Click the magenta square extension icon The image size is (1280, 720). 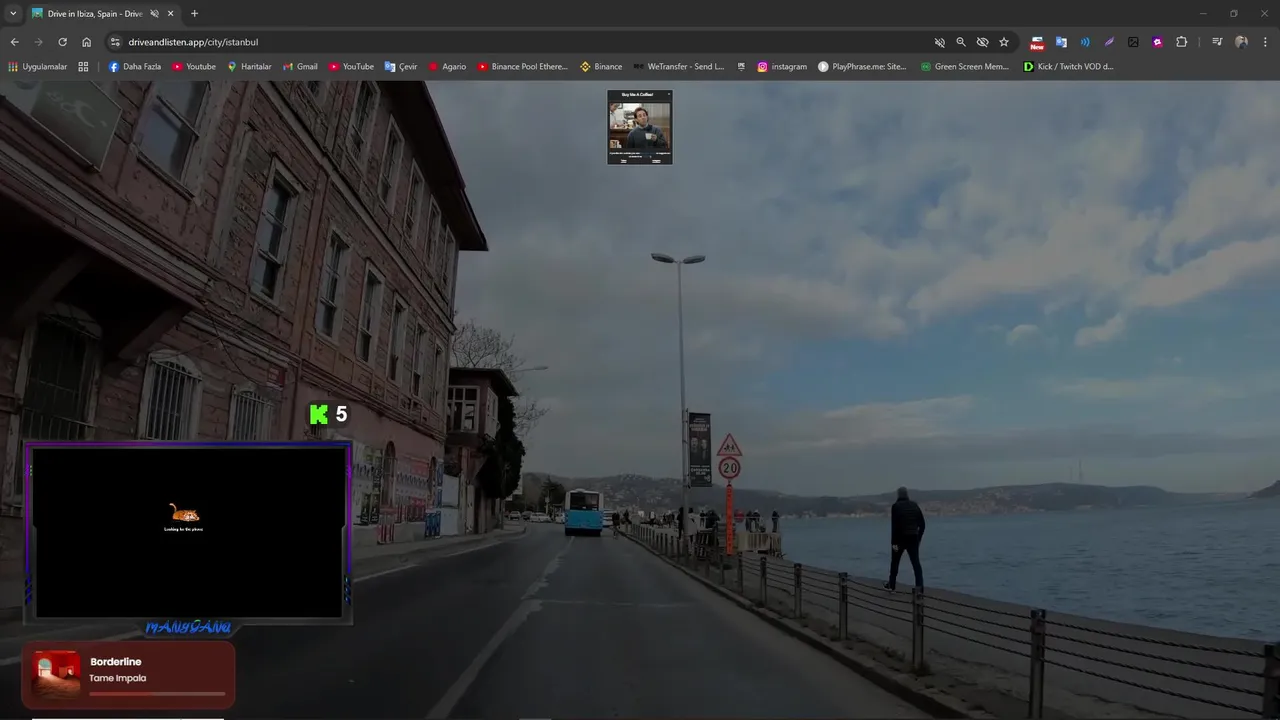pyautogui.click(x=1157, y=42)
